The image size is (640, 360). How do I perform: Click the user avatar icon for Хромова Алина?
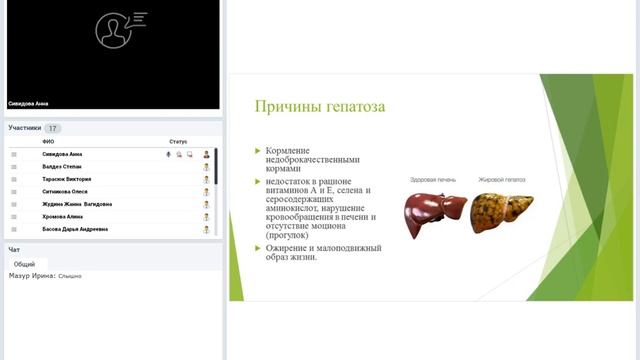(207, 217)
